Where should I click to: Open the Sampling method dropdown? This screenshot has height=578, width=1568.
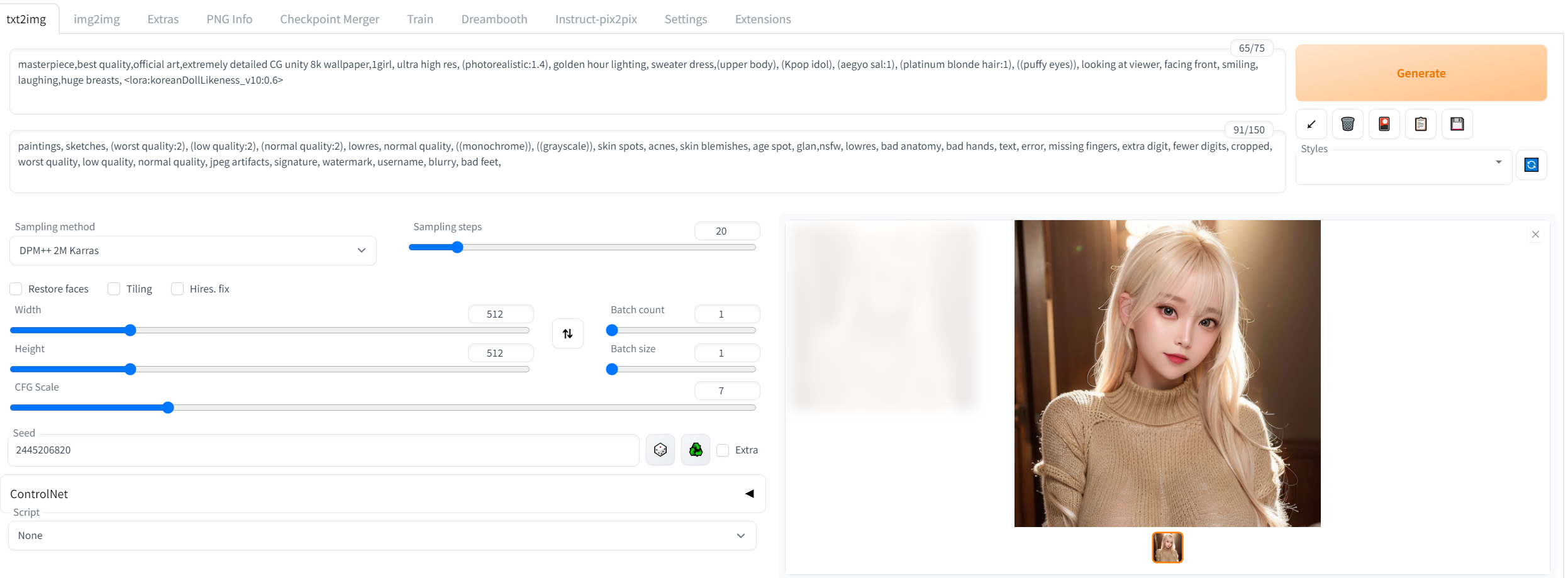pos(193,250)
